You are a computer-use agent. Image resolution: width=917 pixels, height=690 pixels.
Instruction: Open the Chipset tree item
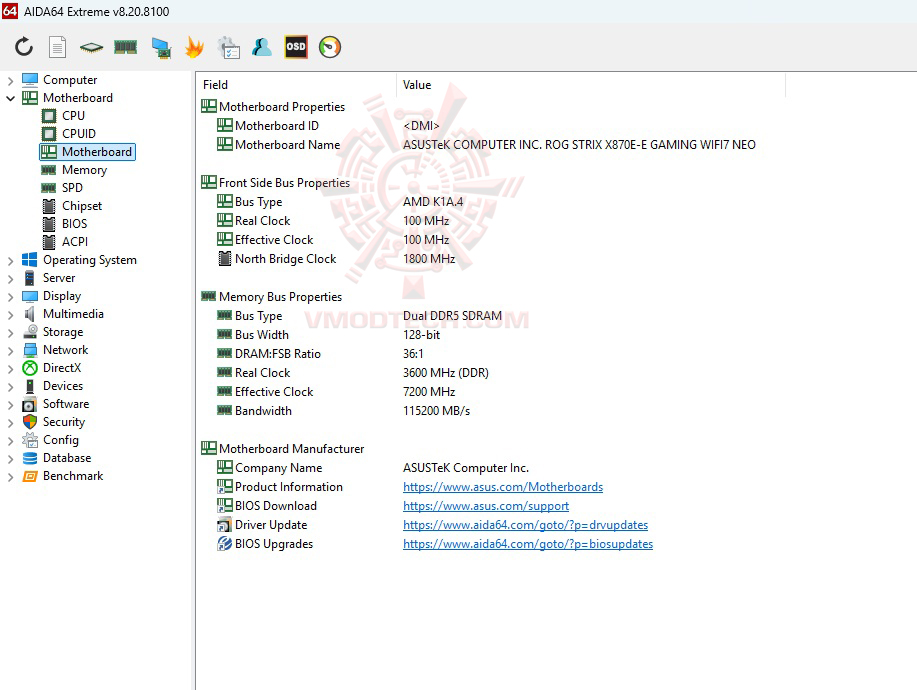click(82, 206)
